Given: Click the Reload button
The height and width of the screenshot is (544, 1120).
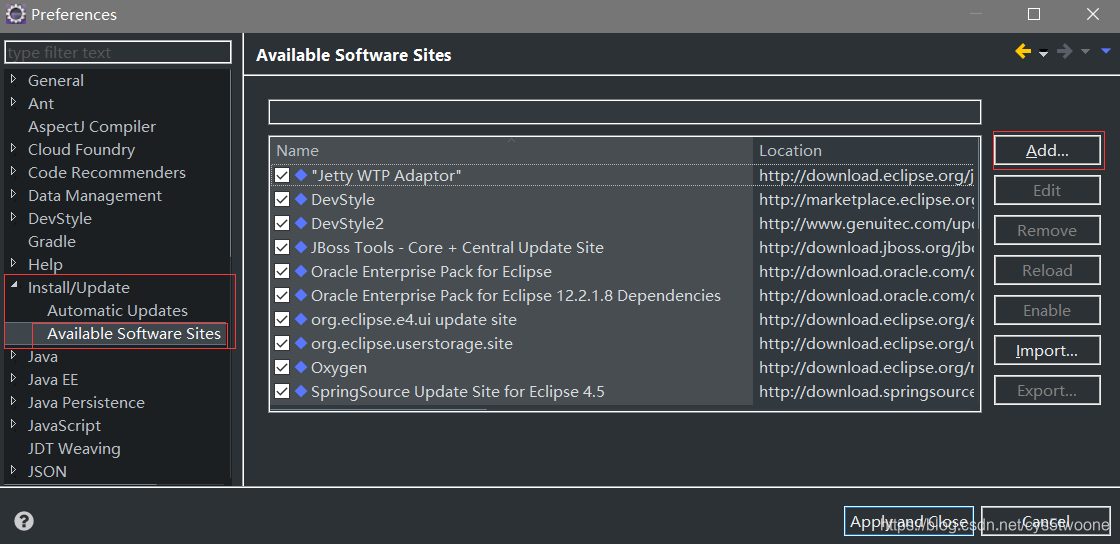Looking at the screenshot, I should click(1046, 271).
